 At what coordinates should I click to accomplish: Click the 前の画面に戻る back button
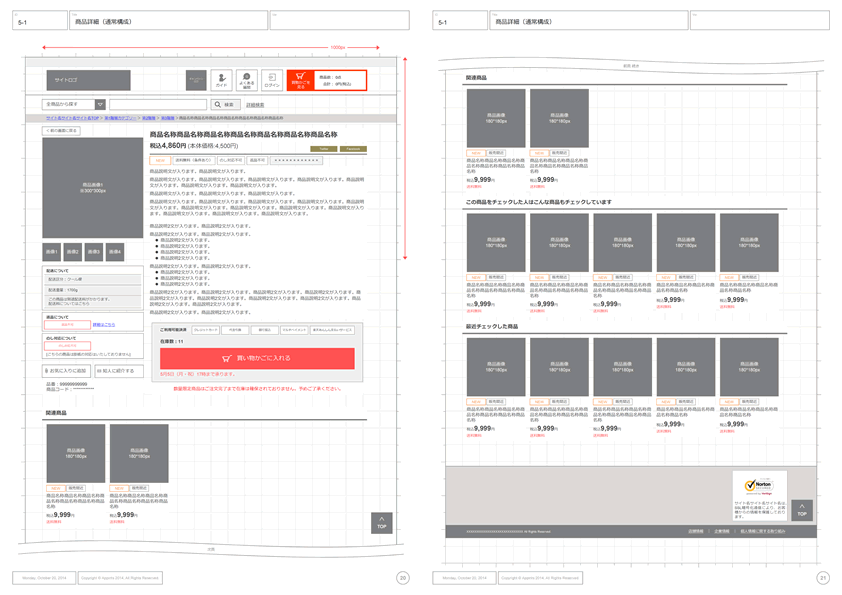61,131
